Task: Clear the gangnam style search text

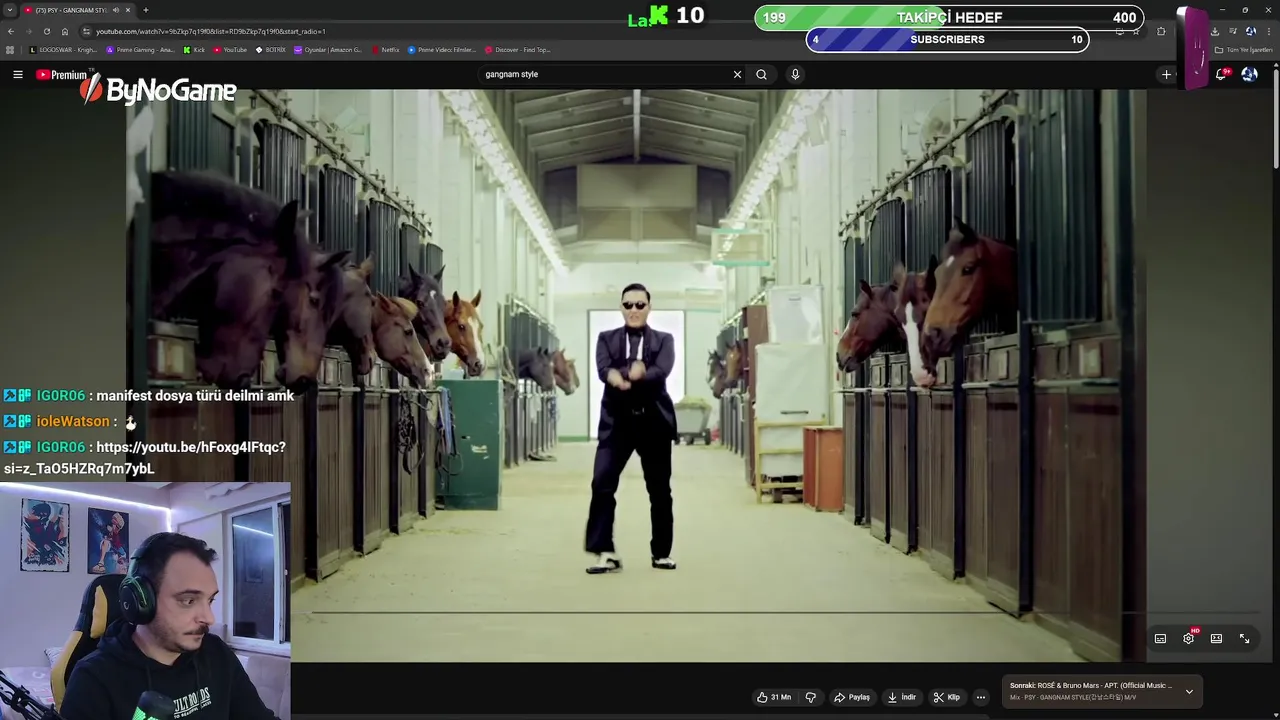Action: point(737,74)
